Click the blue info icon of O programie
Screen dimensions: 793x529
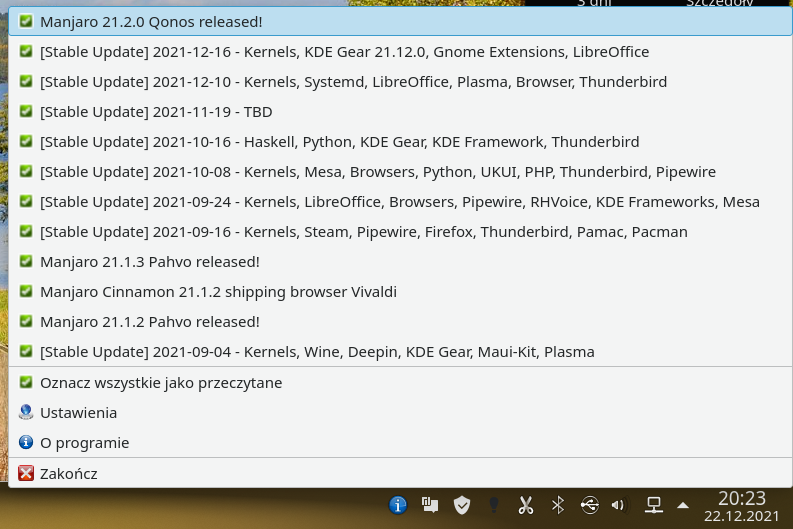click(x=26, y=442)
